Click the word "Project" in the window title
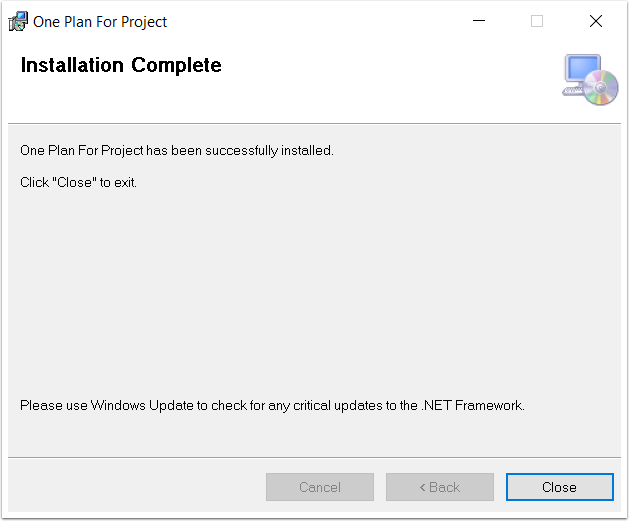The image size is (629, 521). (x=144, y=22)
